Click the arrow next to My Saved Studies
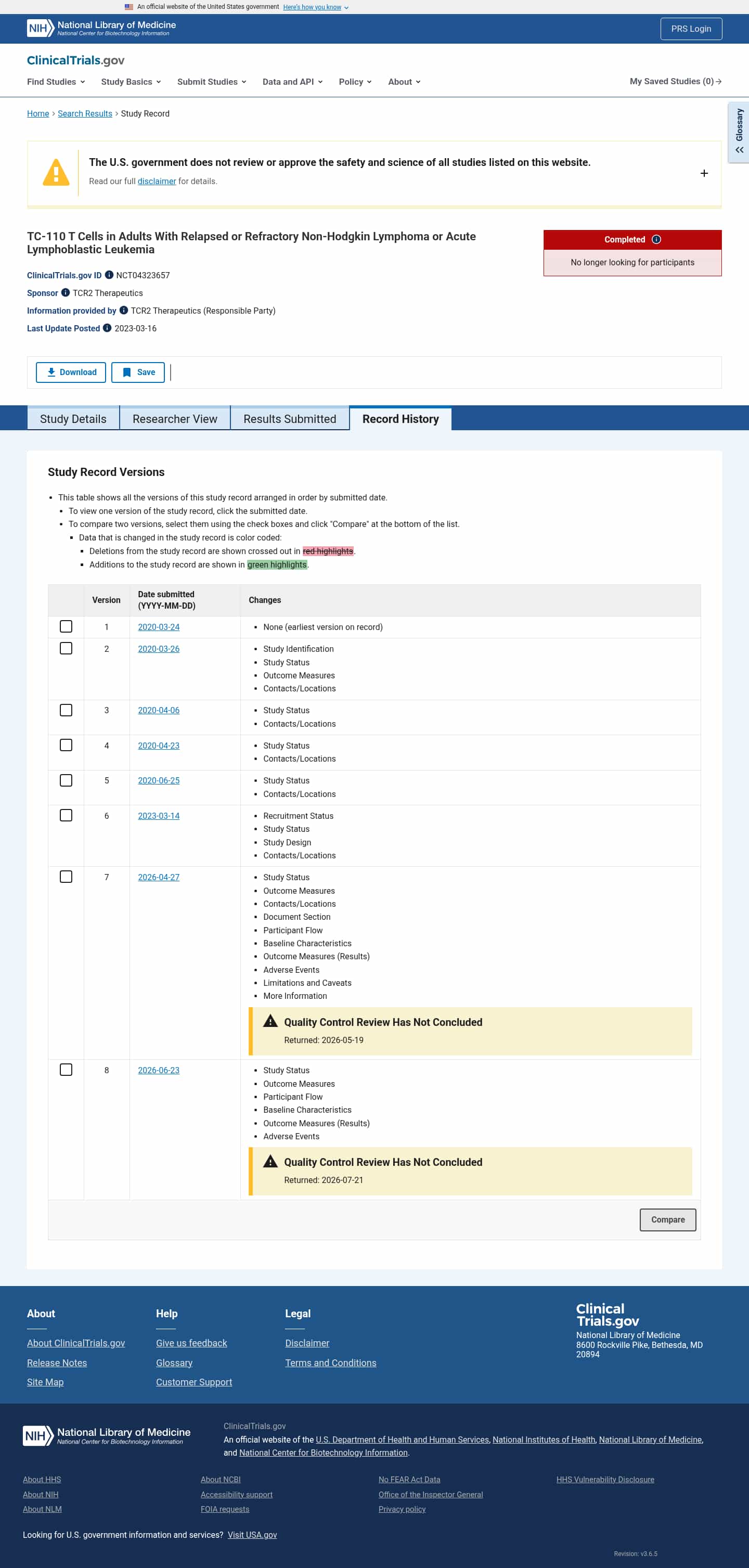 tap(719, 82)
